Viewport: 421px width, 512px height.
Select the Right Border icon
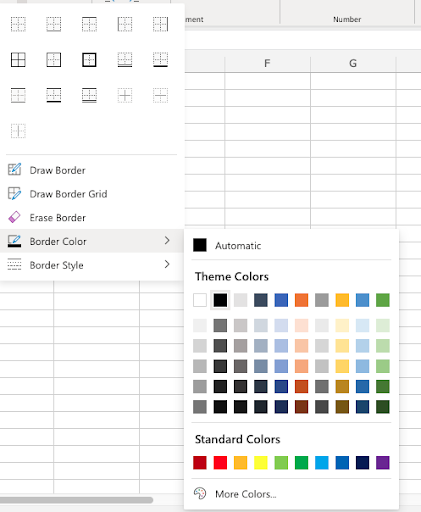click(x=160, y=24)
